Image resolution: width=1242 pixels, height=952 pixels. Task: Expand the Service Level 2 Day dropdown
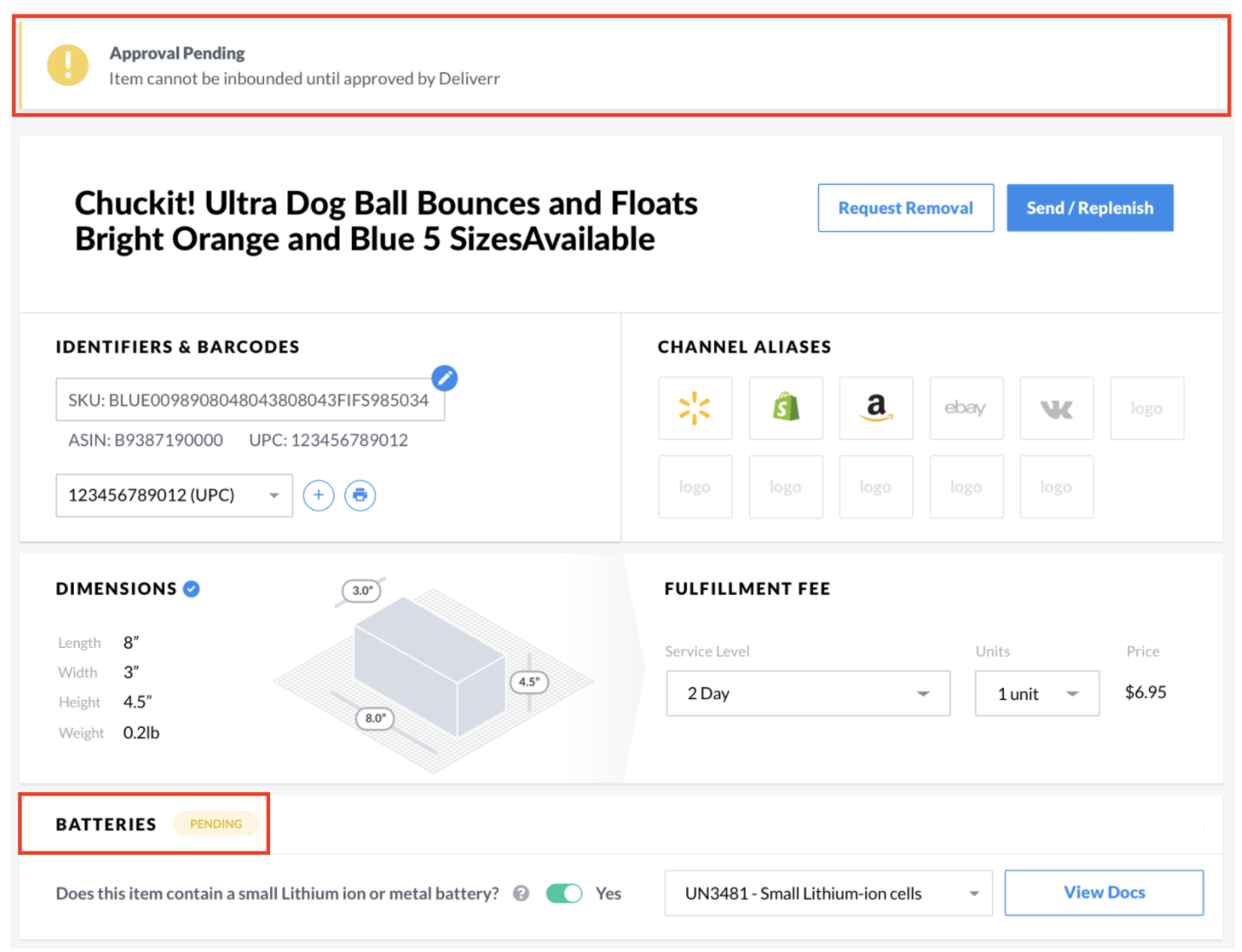(x=808, y=693)
